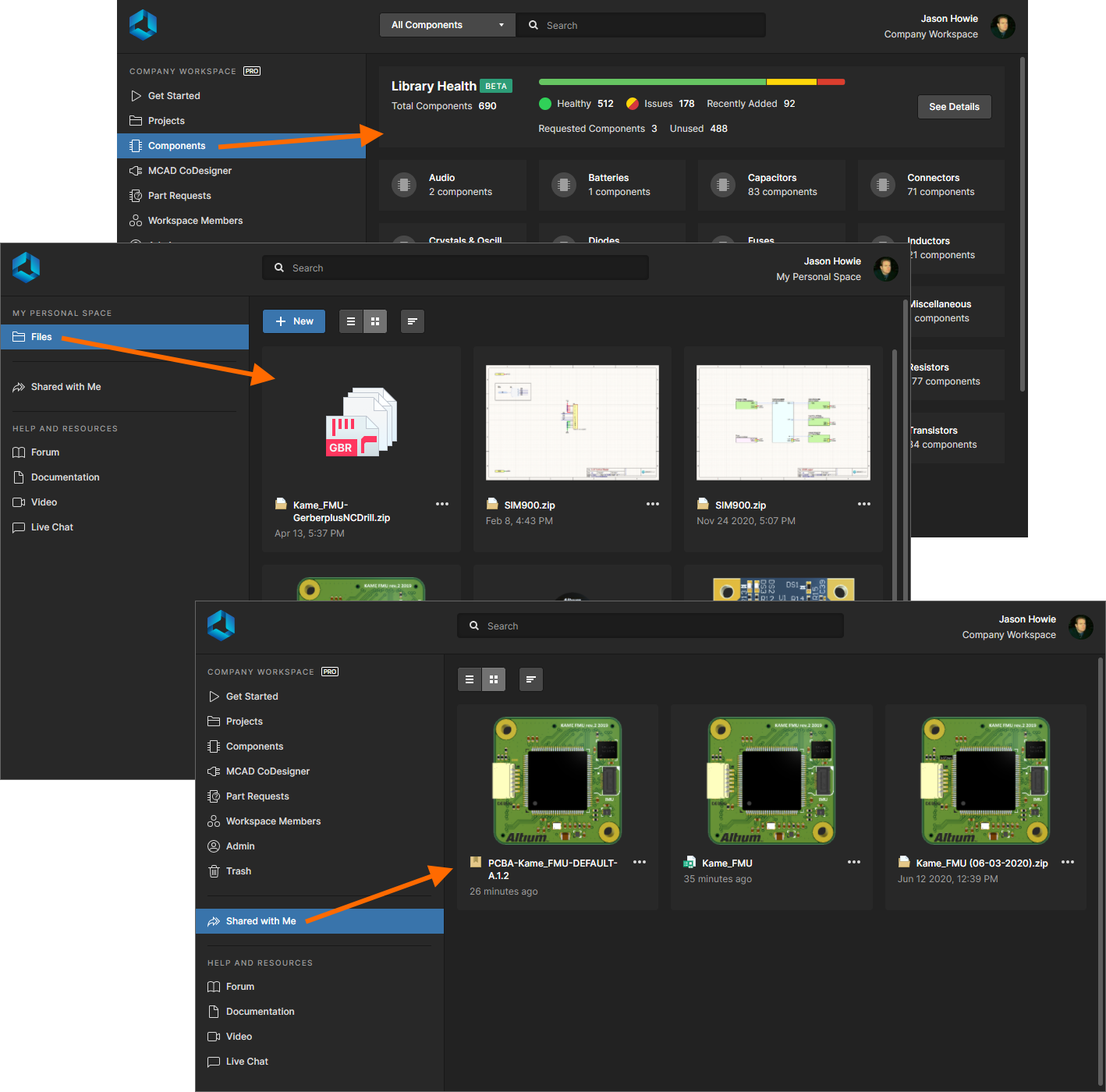
Task: Select Files in My Personal Space
Action: (x=41, y=337)
